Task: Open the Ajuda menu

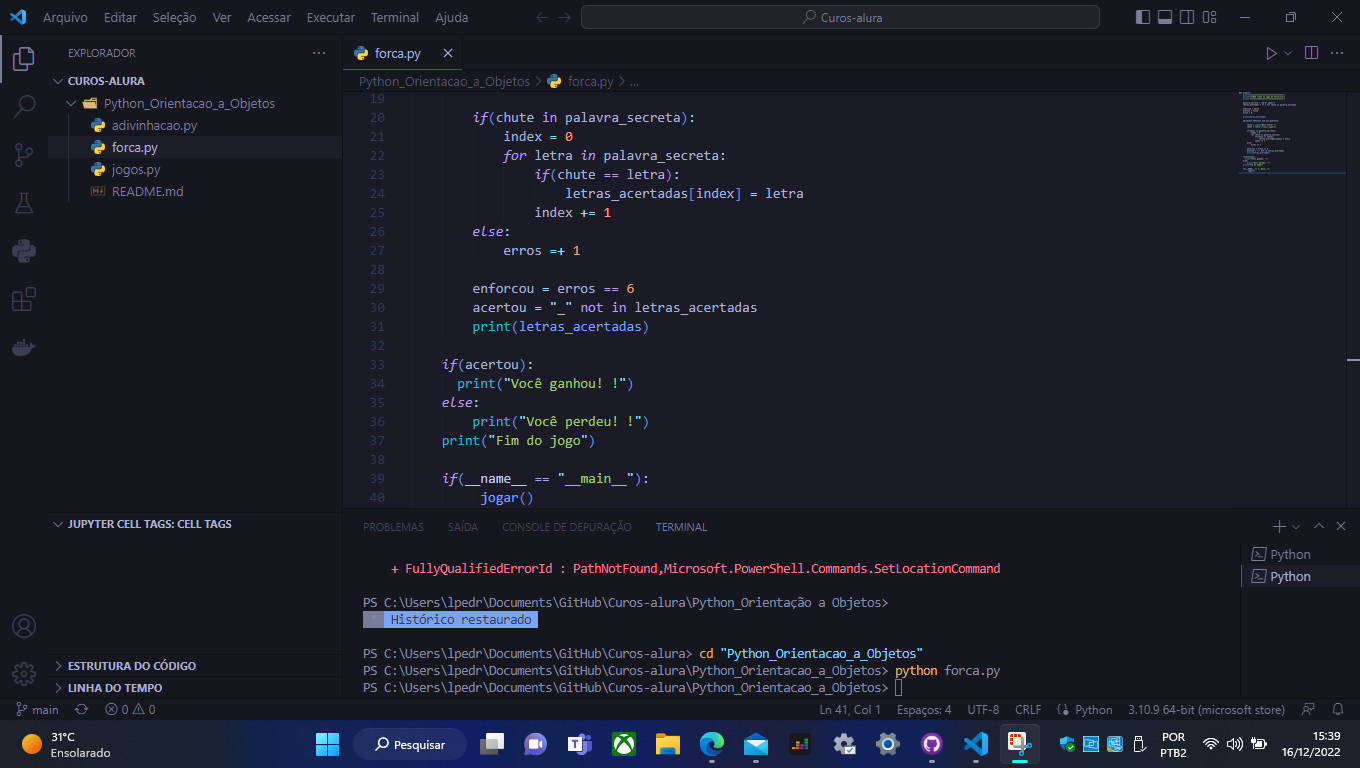Action: tap(452, 17)
